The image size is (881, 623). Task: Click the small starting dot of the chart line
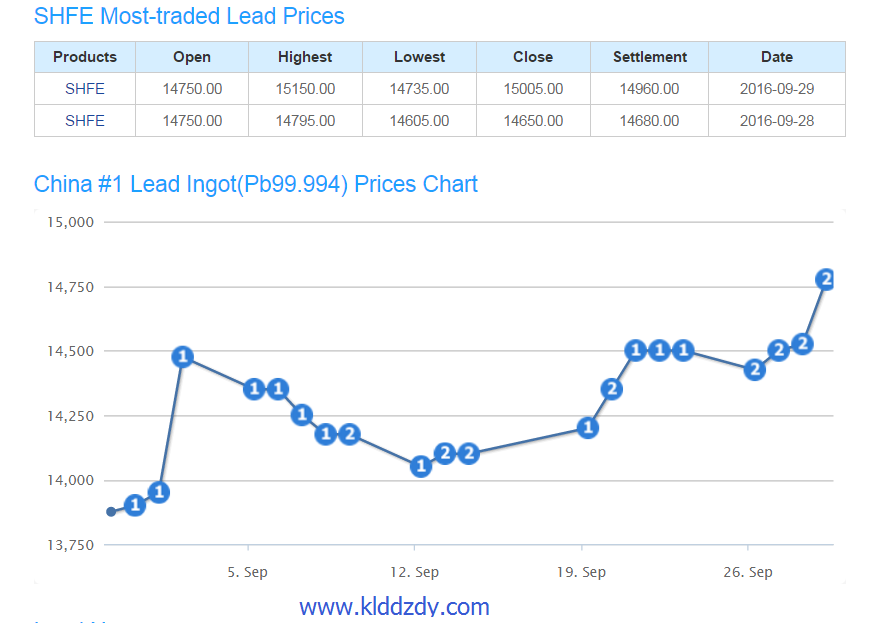pyautogui.click(x=111, y=512)
